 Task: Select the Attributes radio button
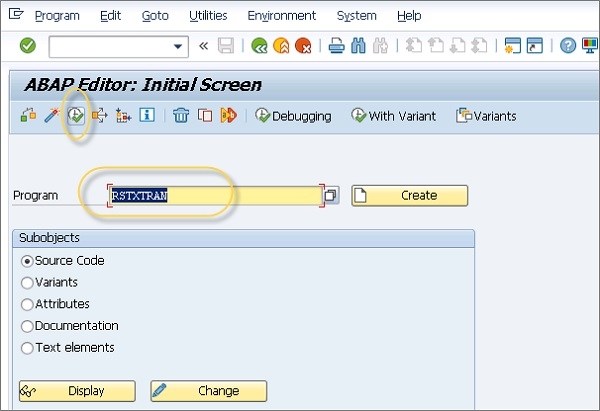tap(27, 305)
